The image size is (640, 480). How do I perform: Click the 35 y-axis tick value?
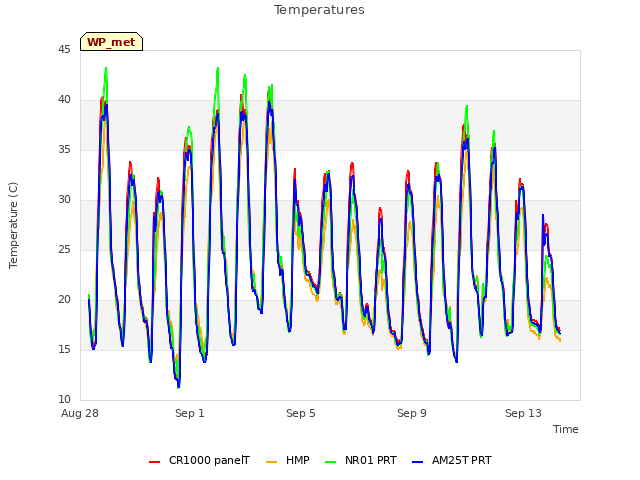click(64, 149)
